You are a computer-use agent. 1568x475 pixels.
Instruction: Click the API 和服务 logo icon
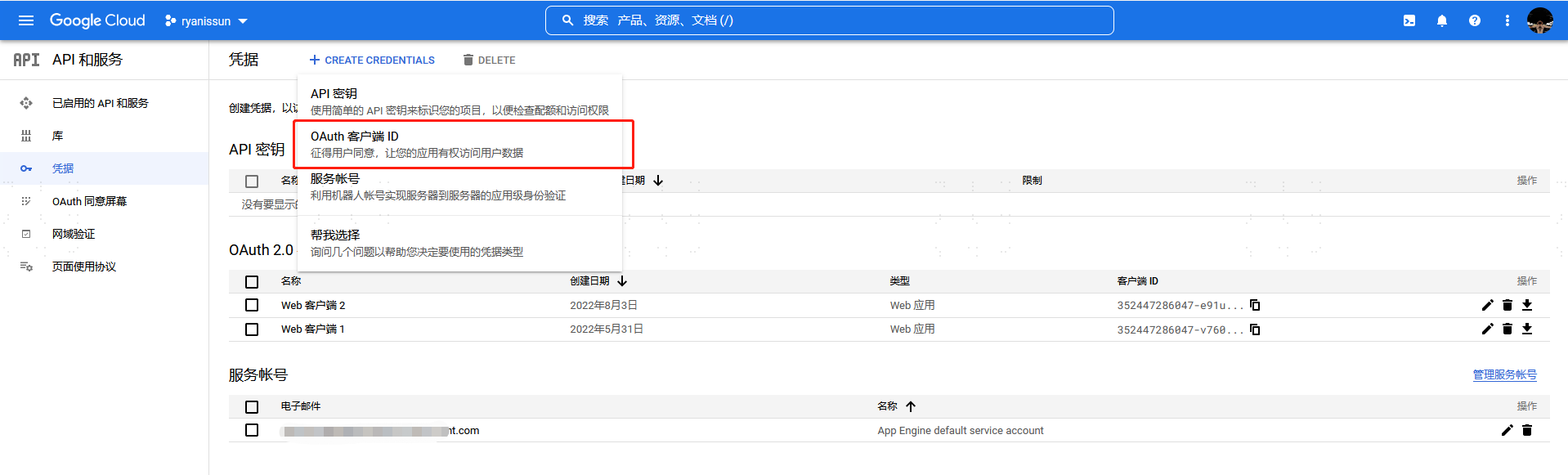(x=26, y=60)
